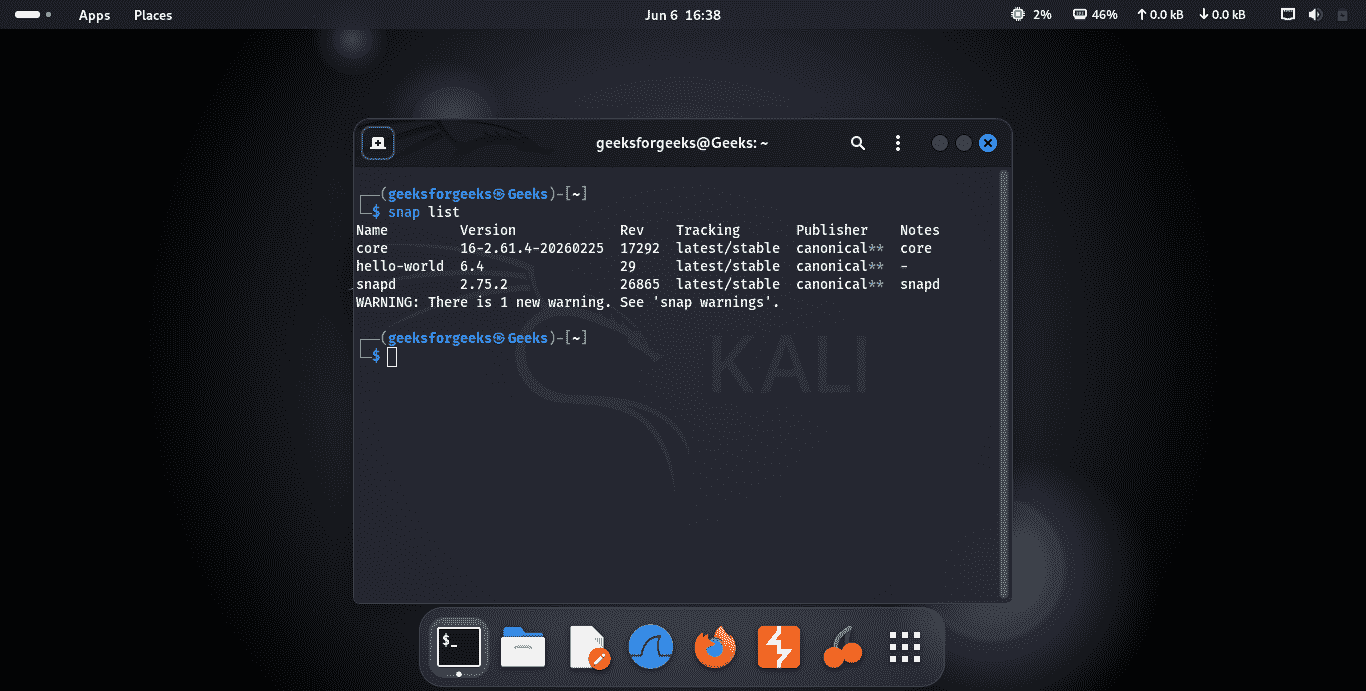1366x691 pixels.
Task: Close the terminal window
Action: [988, 143]
